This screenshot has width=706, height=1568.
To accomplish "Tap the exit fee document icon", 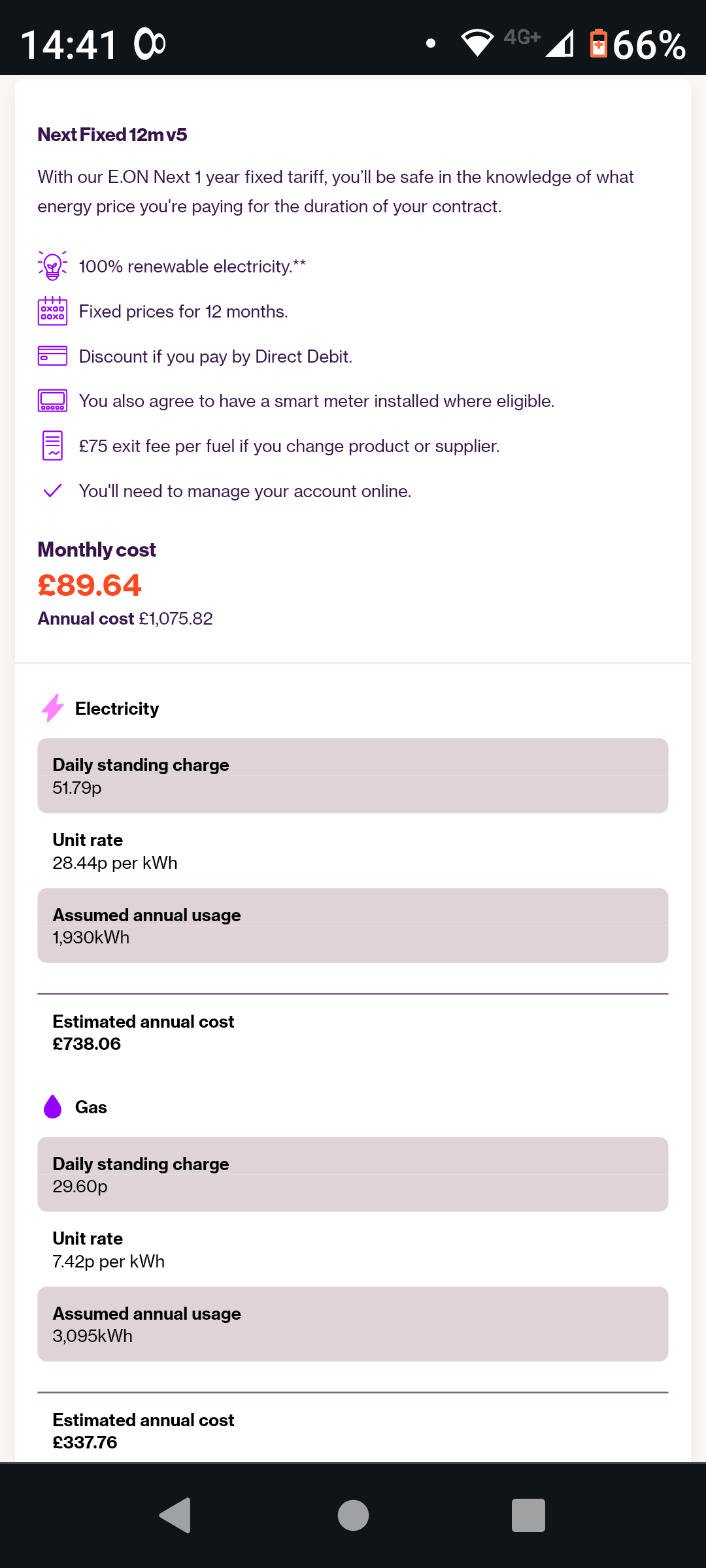I will tap(52, 446).
